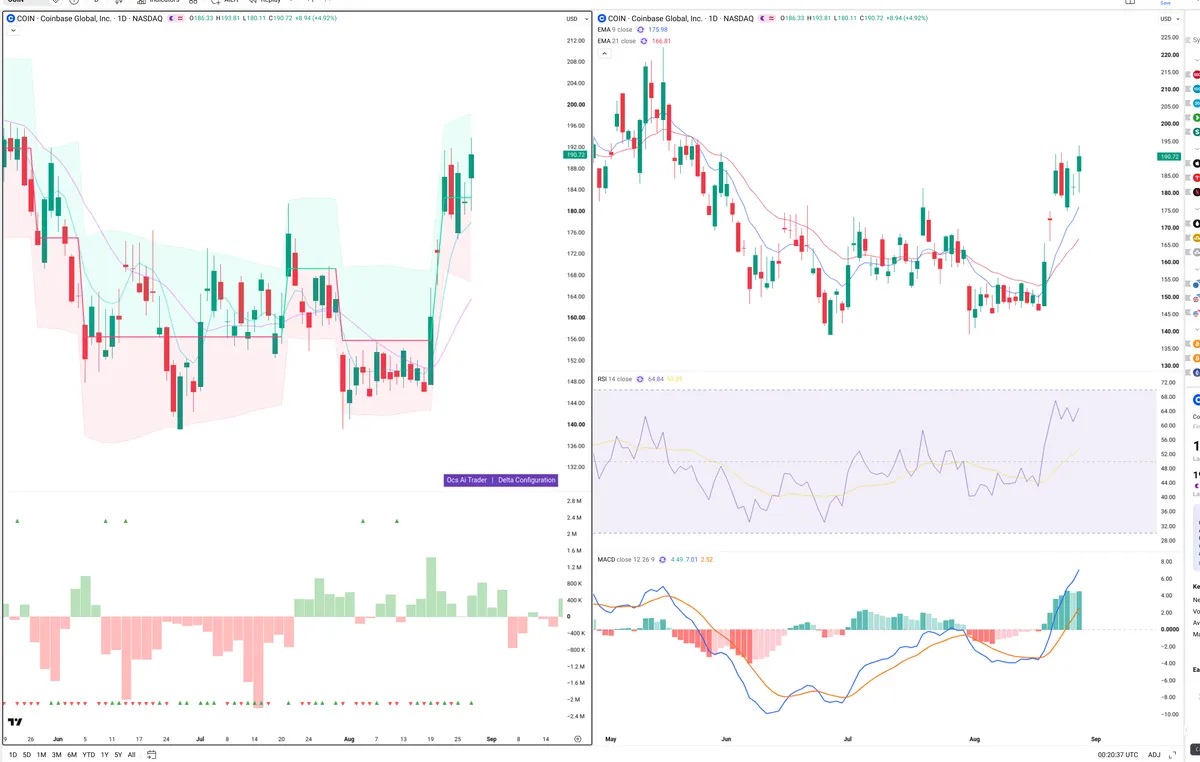This screenshot has height=762, width=1200.
Task: Select the YTD time range
Action: (x=88, y=754)
